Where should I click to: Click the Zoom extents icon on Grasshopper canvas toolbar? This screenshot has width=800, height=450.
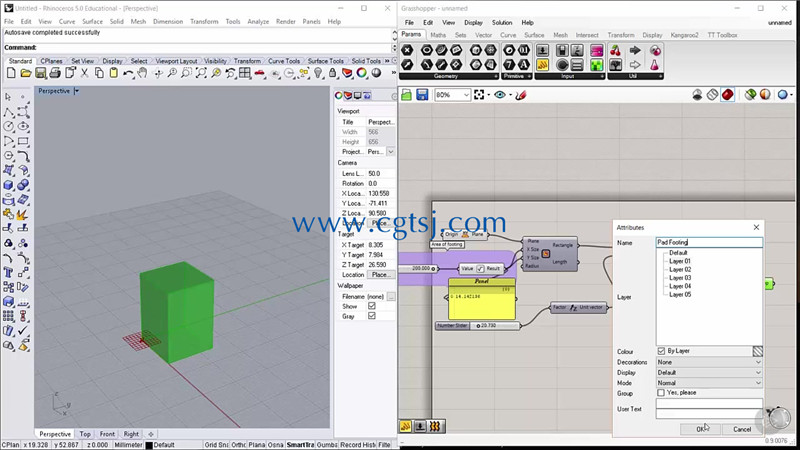point(479,95)
